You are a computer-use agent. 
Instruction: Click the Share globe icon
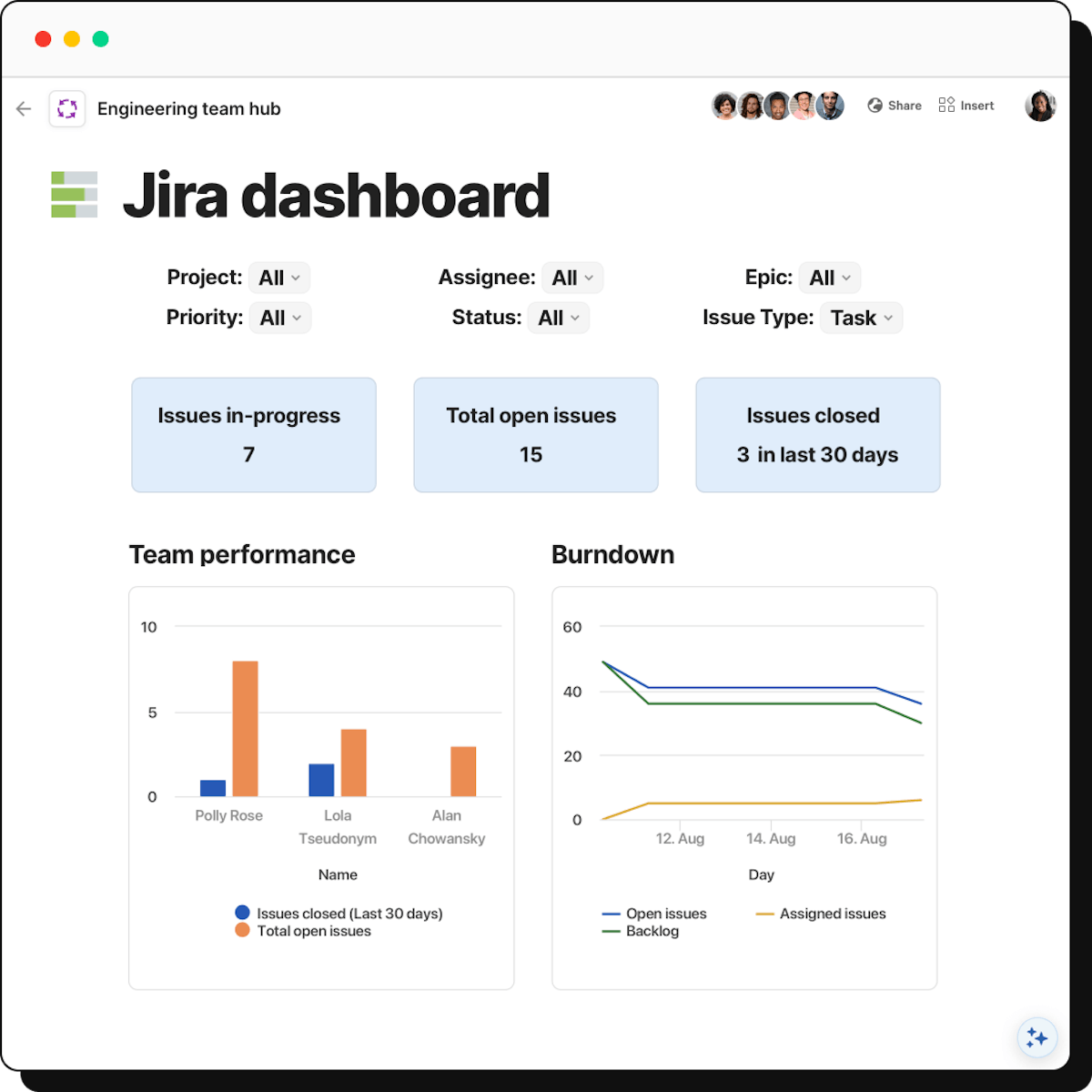875,106
